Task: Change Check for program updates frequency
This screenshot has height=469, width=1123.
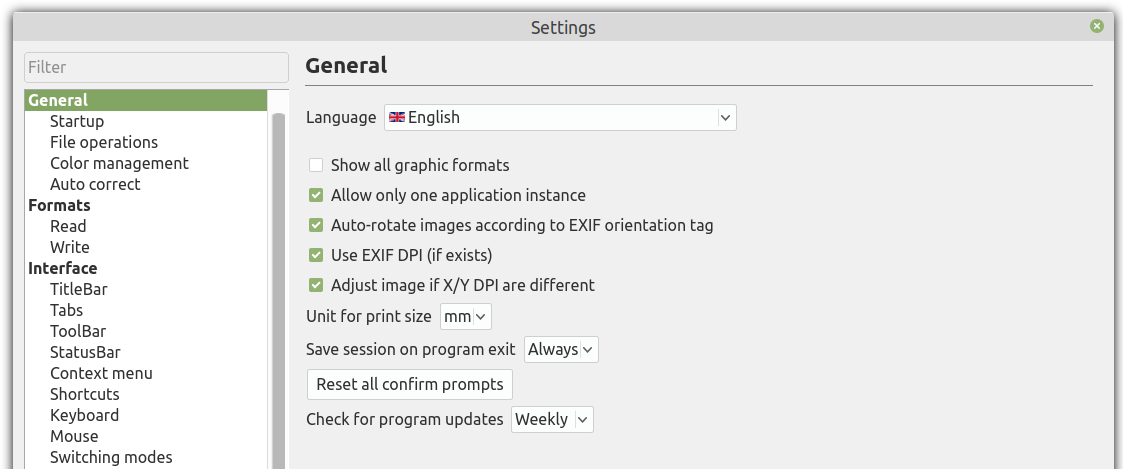Action: [x=552, y=420]
